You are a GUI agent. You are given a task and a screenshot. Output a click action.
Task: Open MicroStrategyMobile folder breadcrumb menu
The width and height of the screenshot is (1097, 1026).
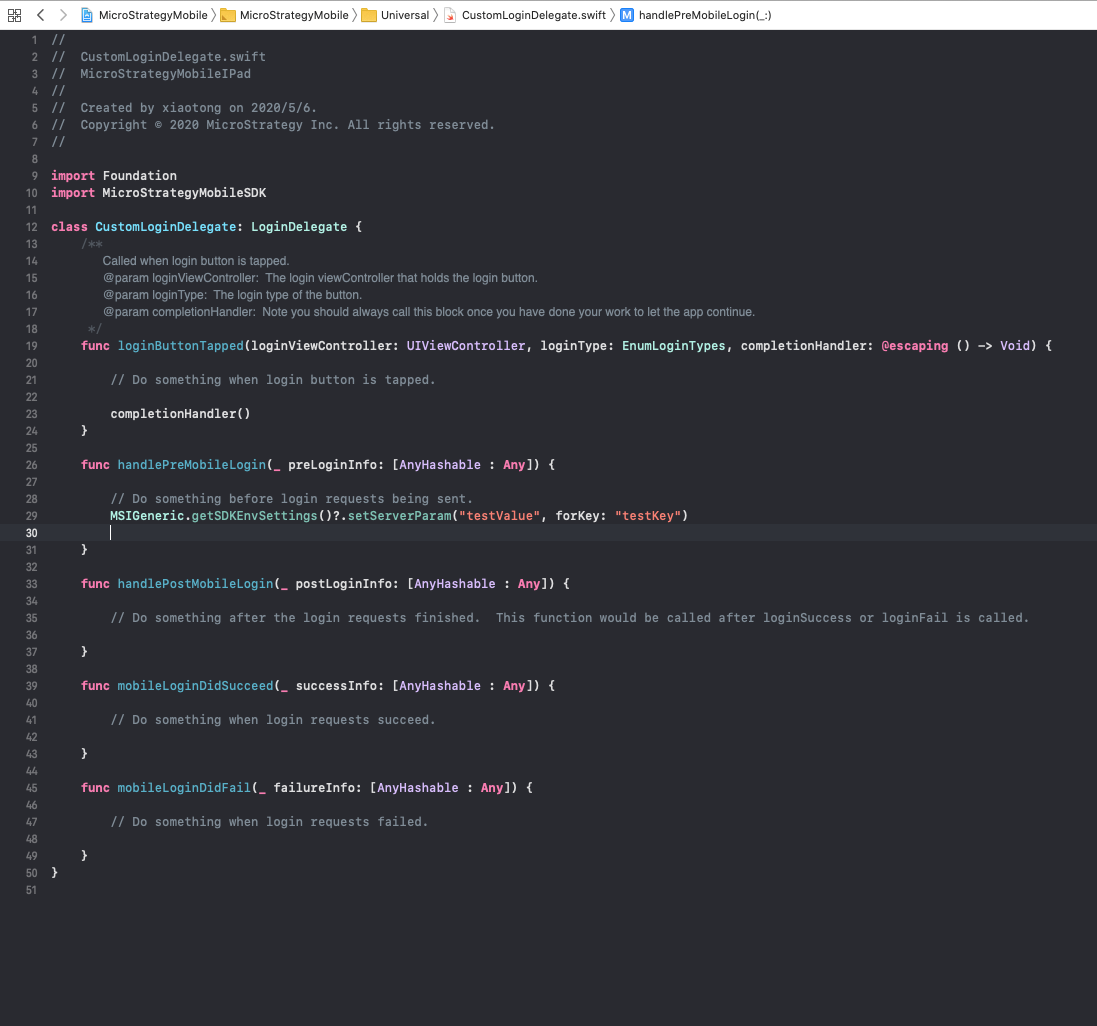(x=294, y=15)
